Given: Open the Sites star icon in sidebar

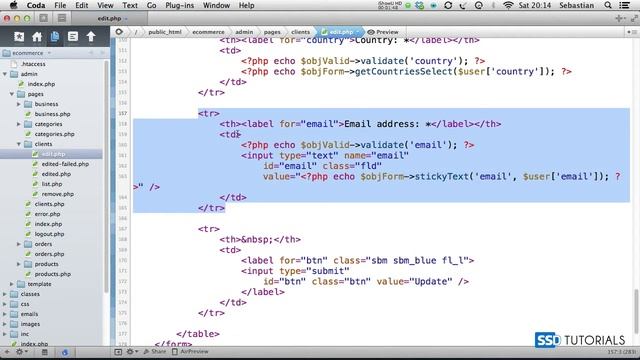Looking at the screenshot, I should tap(19, 37).
